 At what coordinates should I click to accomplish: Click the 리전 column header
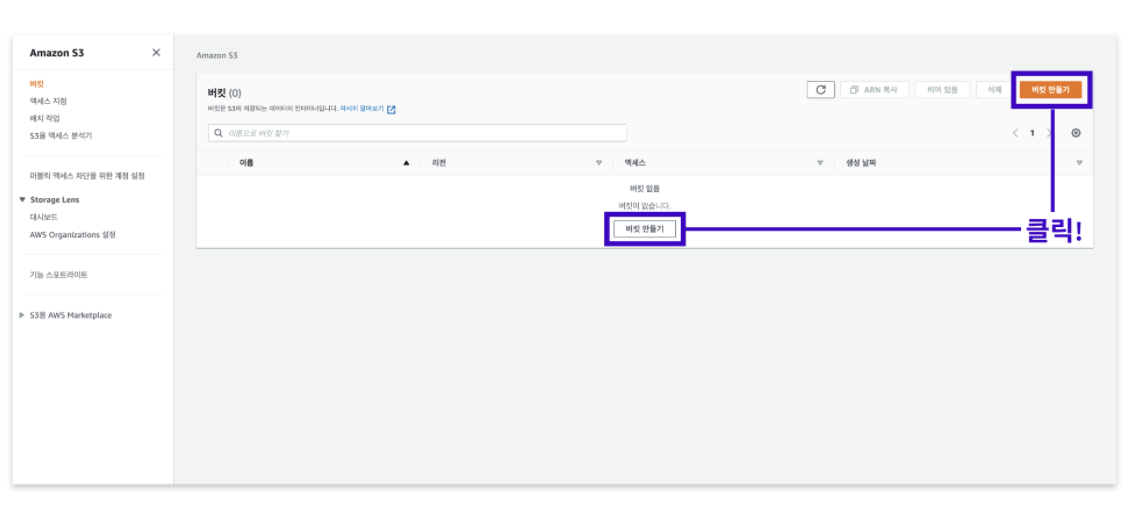pyautogui.click(x=438, y=163)
